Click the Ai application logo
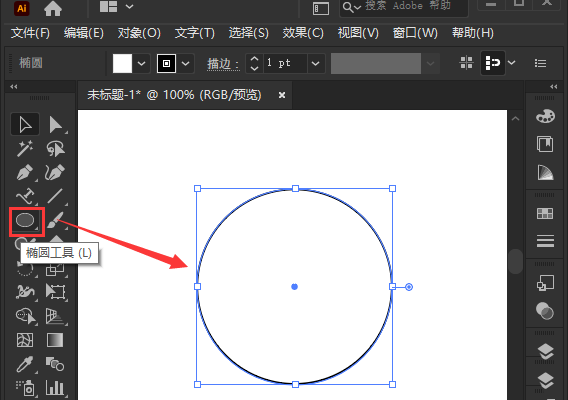This screenshot has height=400, width=568. (22, 8)
